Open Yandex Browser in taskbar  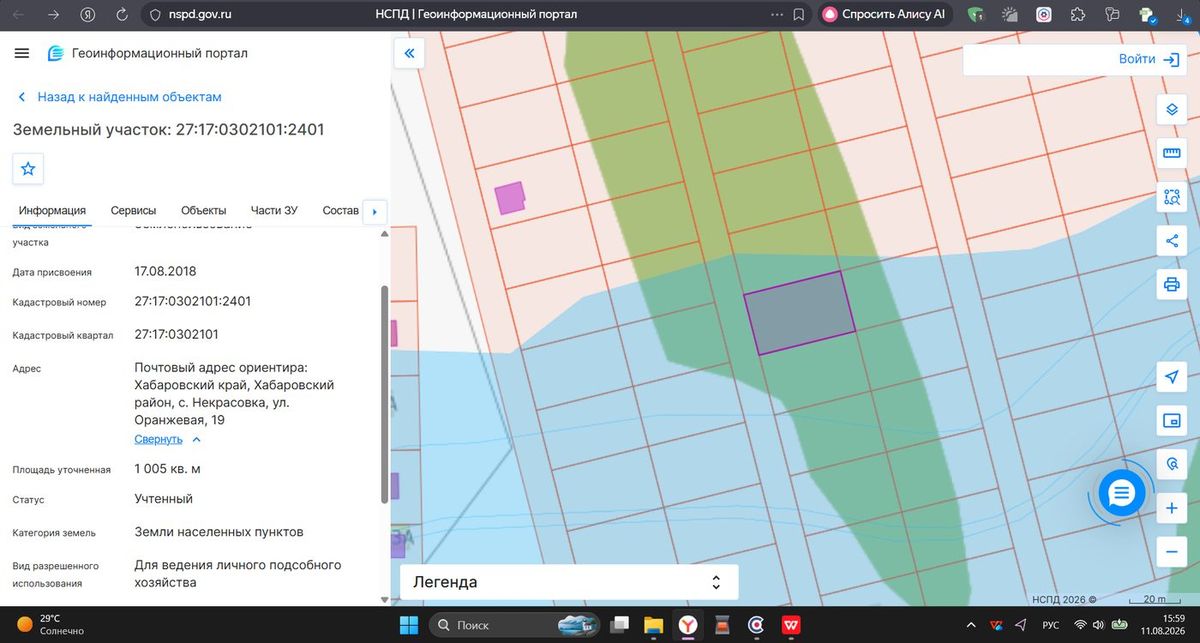(688, 625)
